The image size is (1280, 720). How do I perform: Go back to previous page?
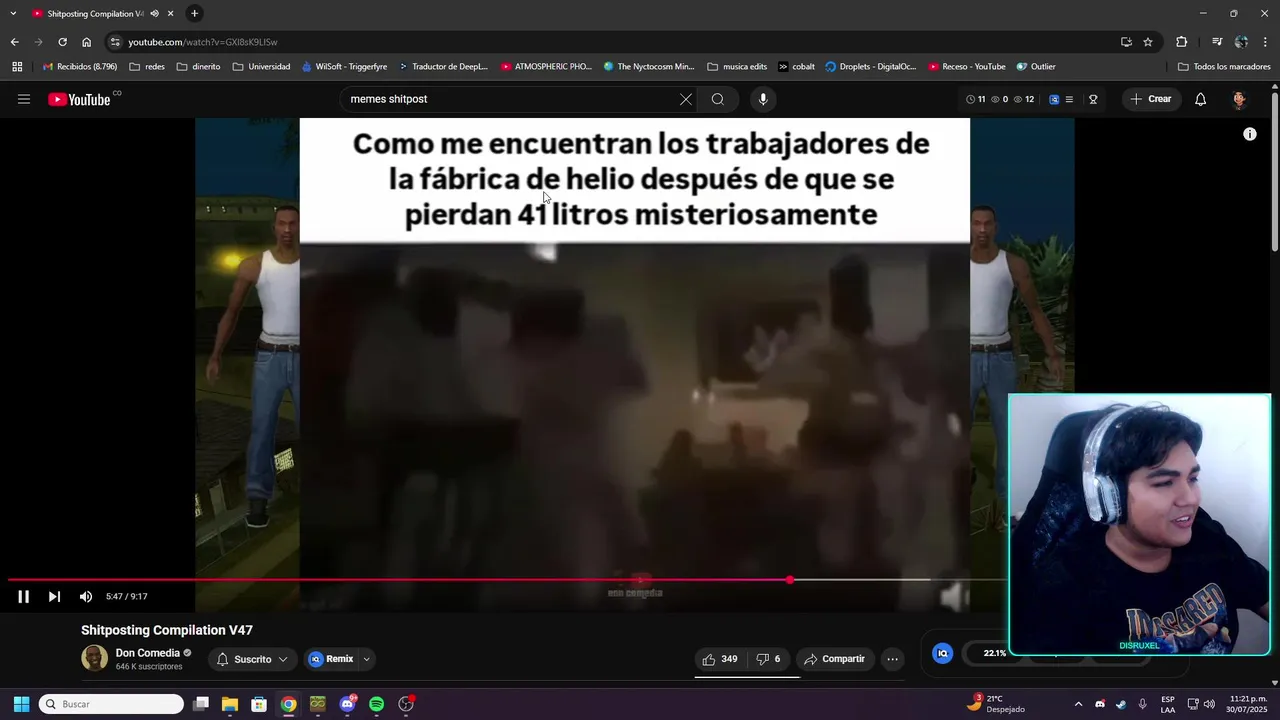tap(14, 42)
